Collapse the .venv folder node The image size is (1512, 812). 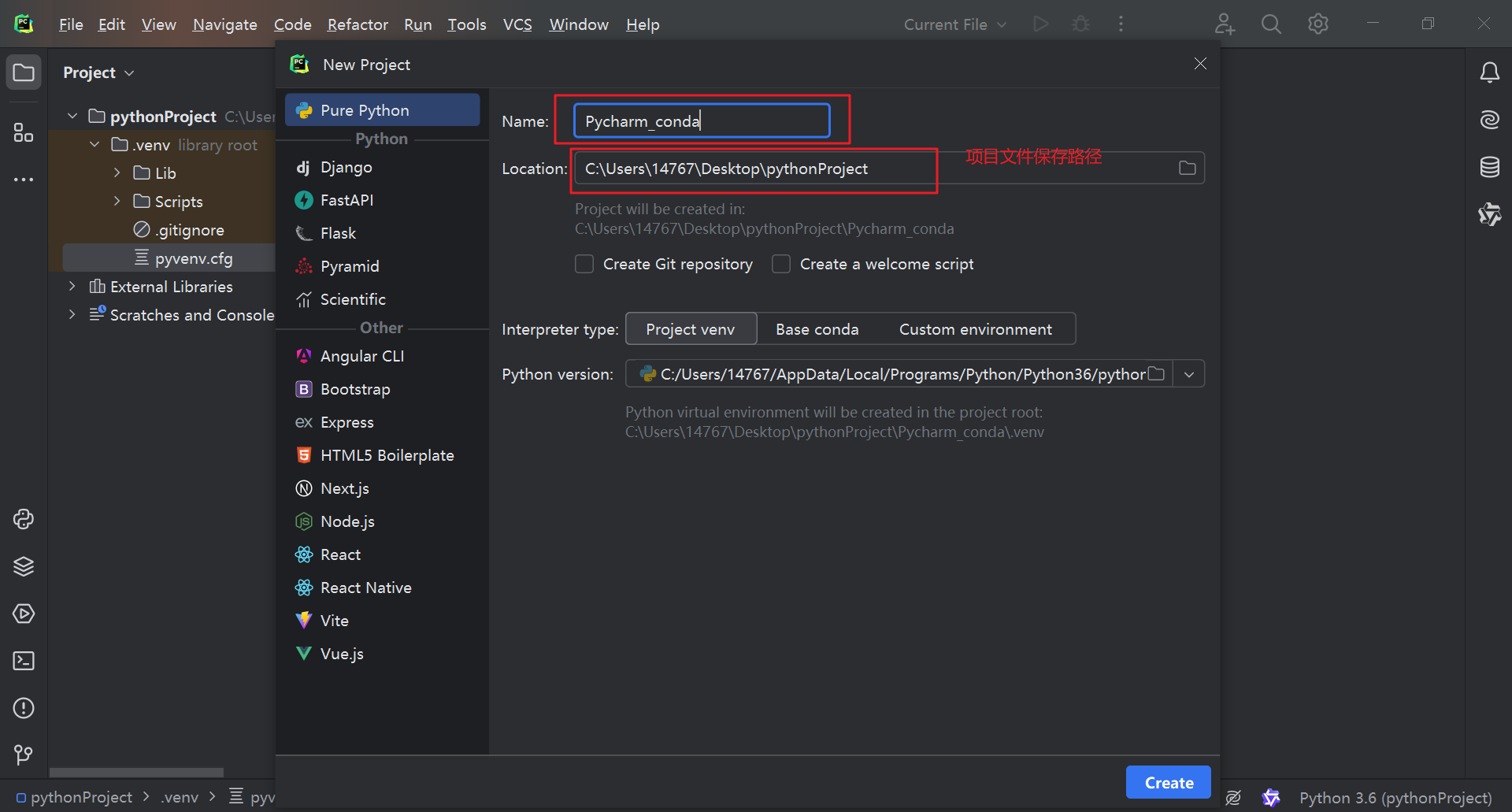pyautogui.click(x=94, y=145)
